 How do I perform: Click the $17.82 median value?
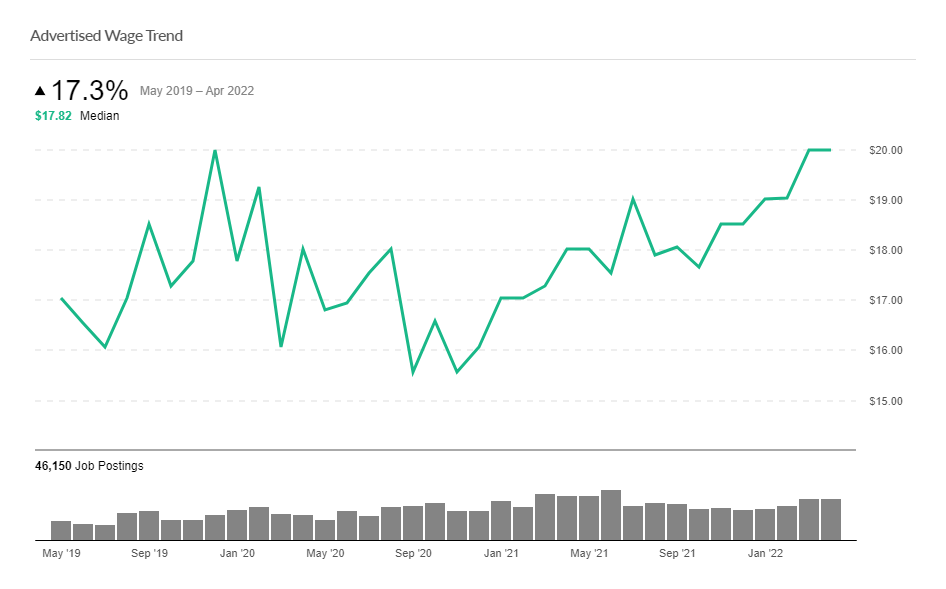pos(53,116)
